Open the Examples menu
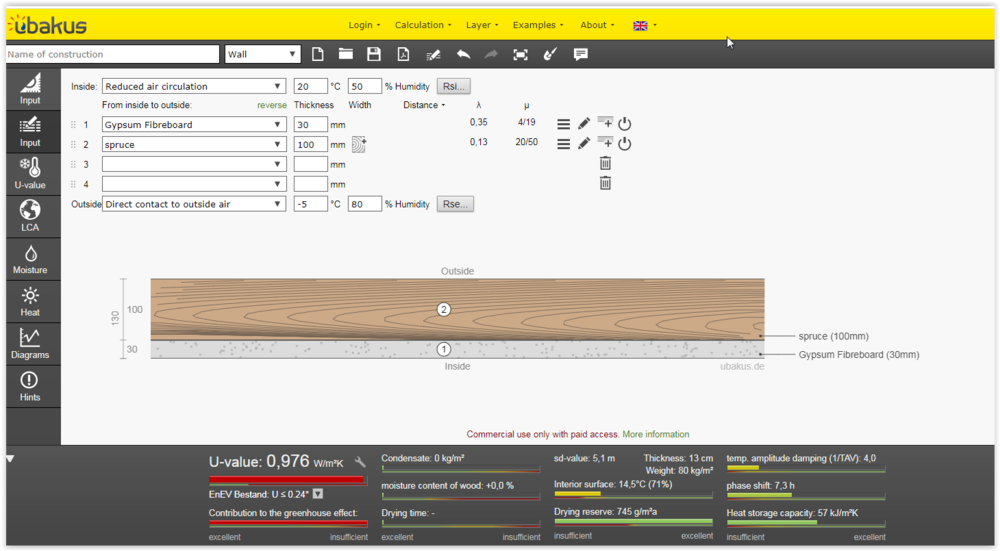This screenshot has width=1000, height=551. 537,25
